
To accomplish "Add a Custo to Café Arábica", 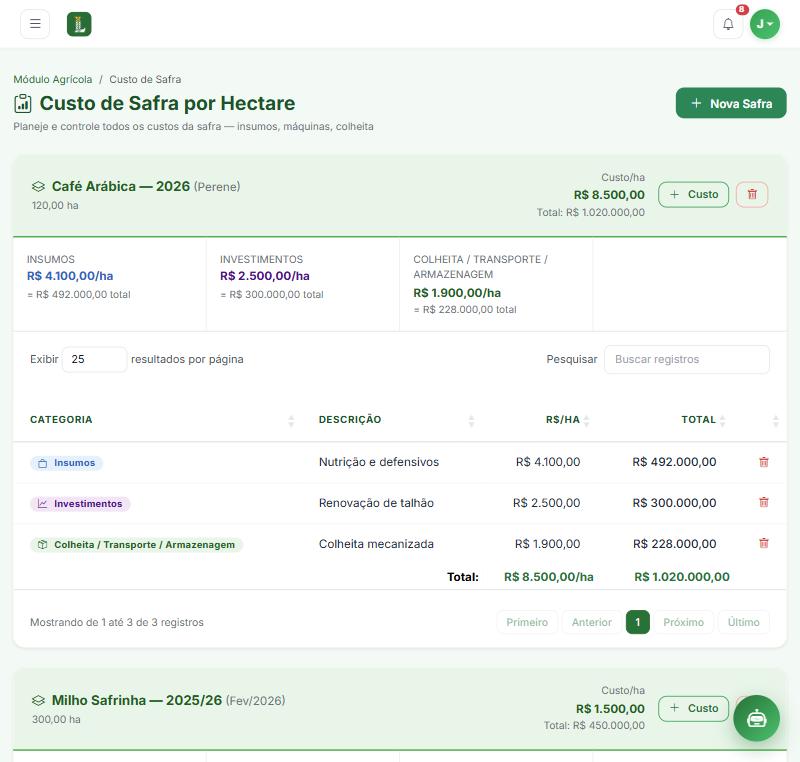I will [693, 194].
